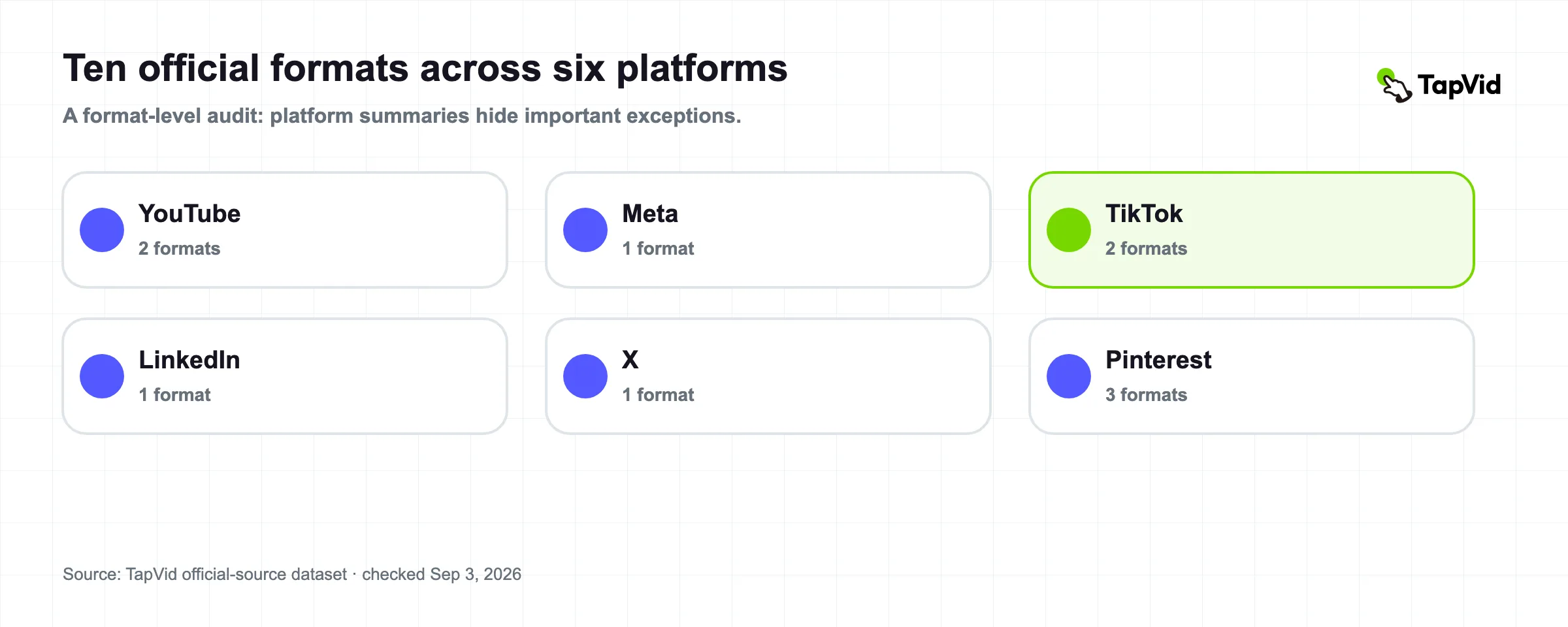The image size is (1568, 627).
Task: Click the blue circle beside Meta
Action: 585,230
